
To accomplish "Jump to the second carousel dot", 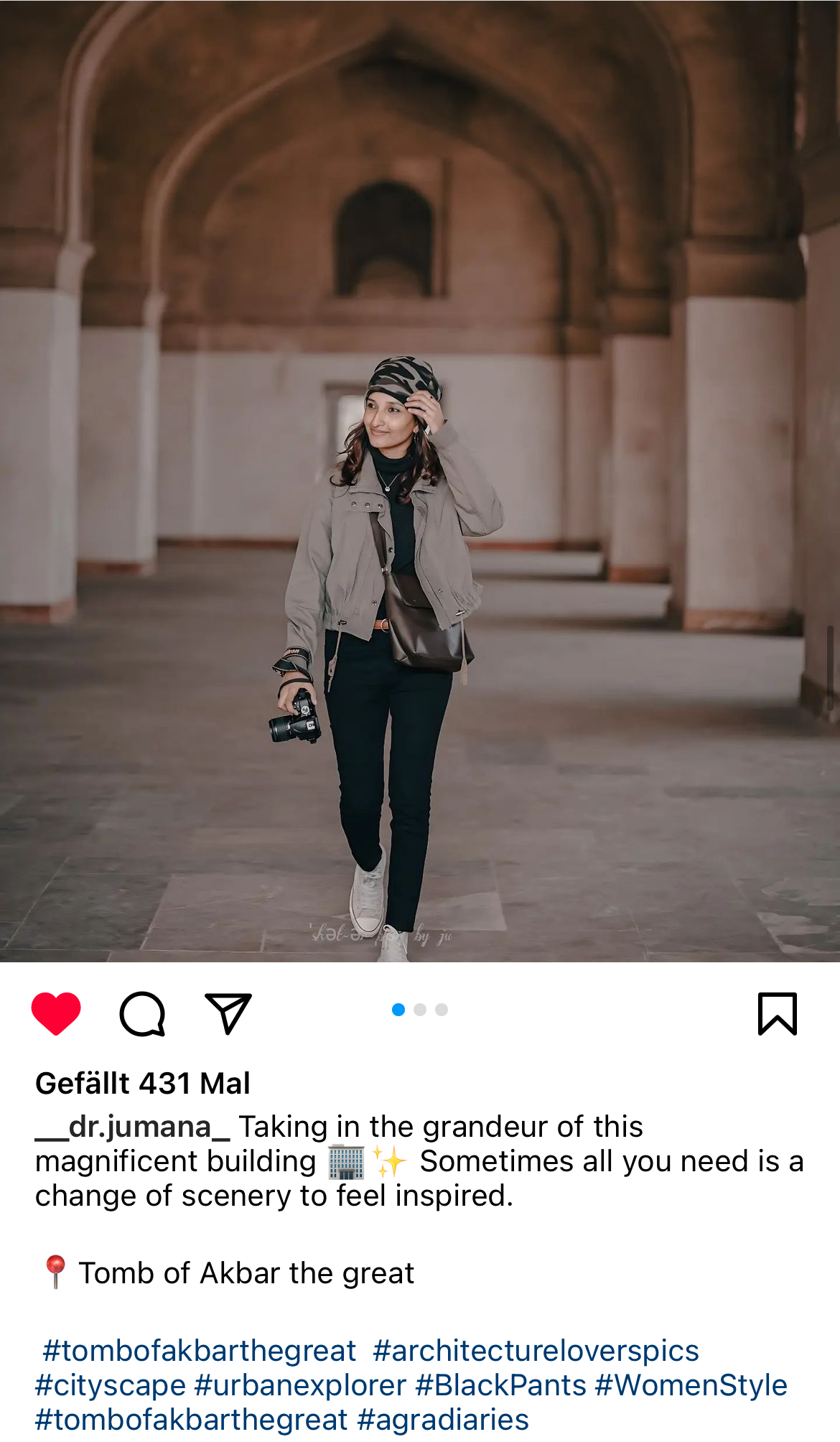I will click(420, 1010).
